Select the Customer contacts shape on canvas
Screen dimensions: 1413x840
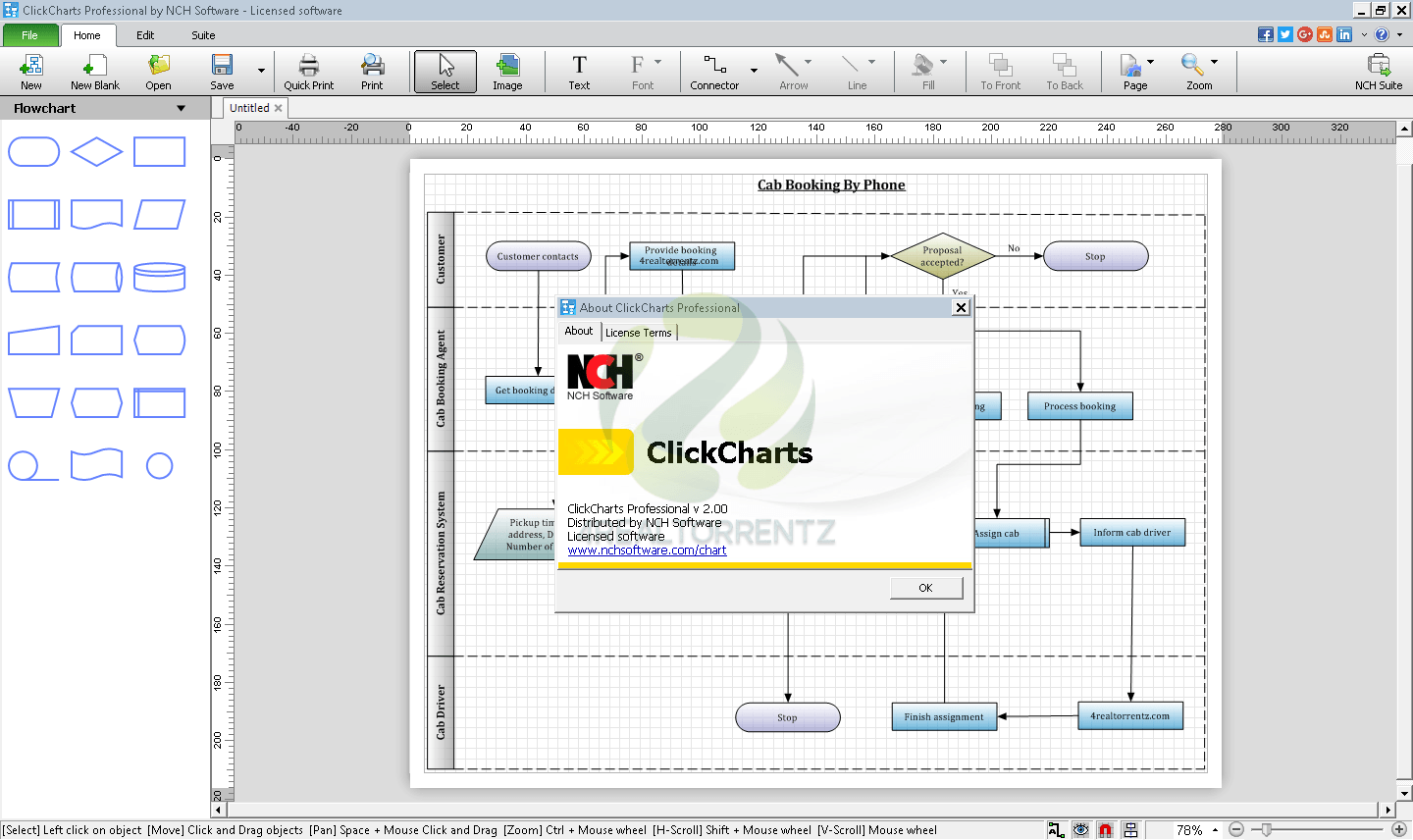[538, 256]
